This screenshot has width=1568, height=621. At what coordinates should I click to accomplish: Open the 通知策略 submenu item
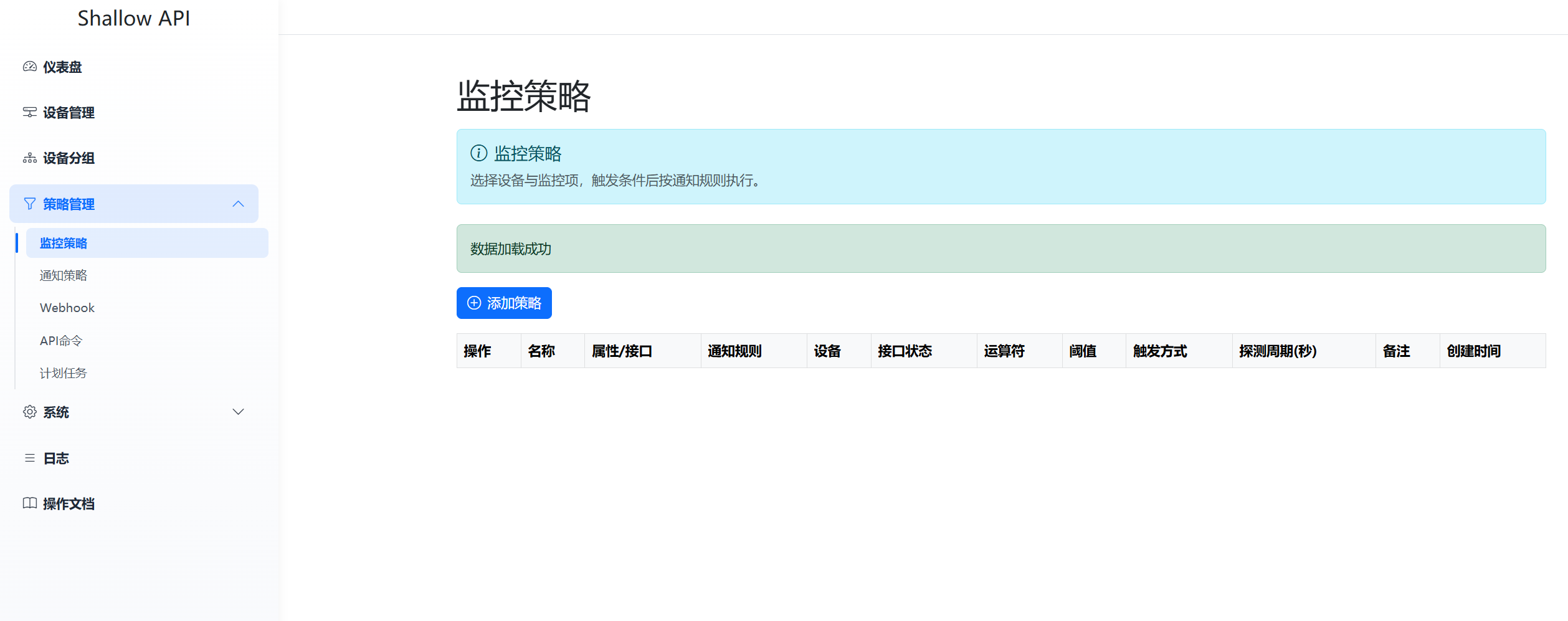(64, 275)
